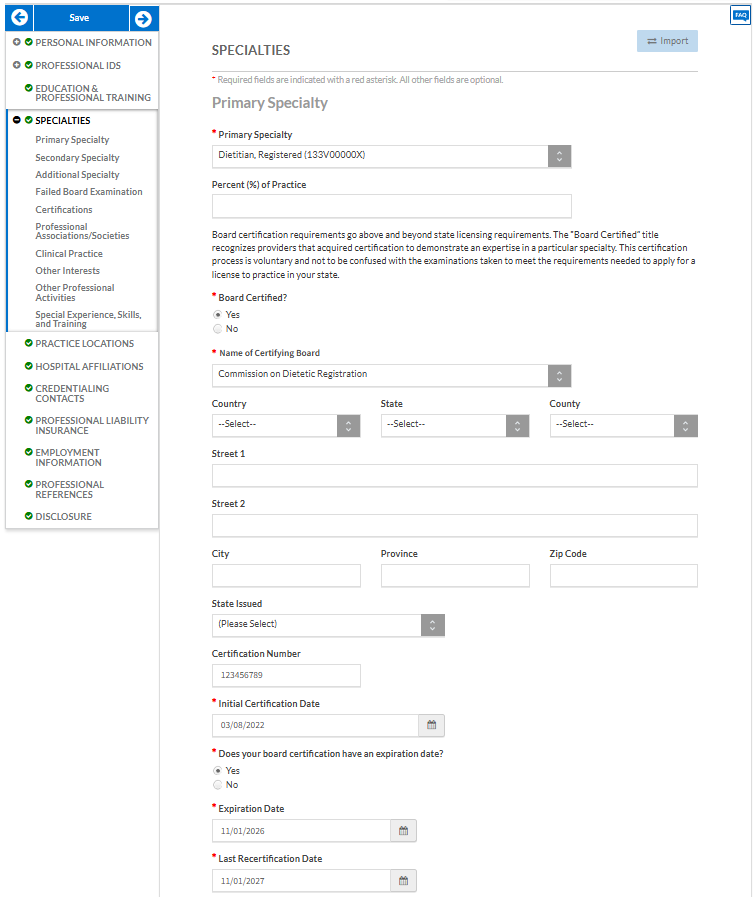Open State Issued dropdown
756x897 pixels.
328,625
